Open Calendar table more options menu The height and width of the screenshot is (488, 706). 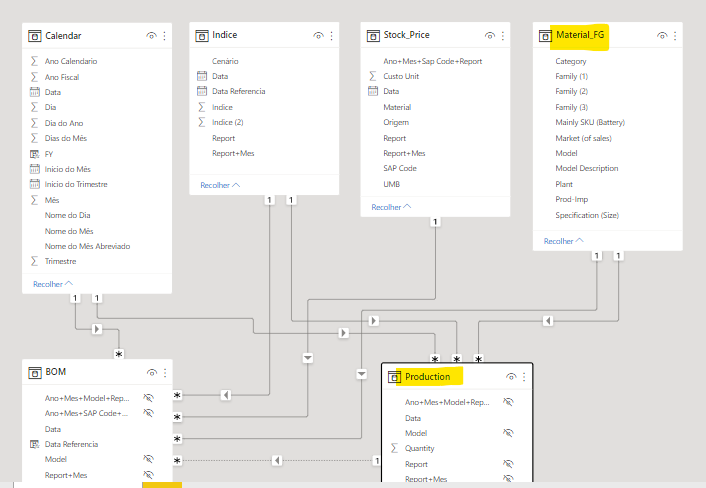164,36
